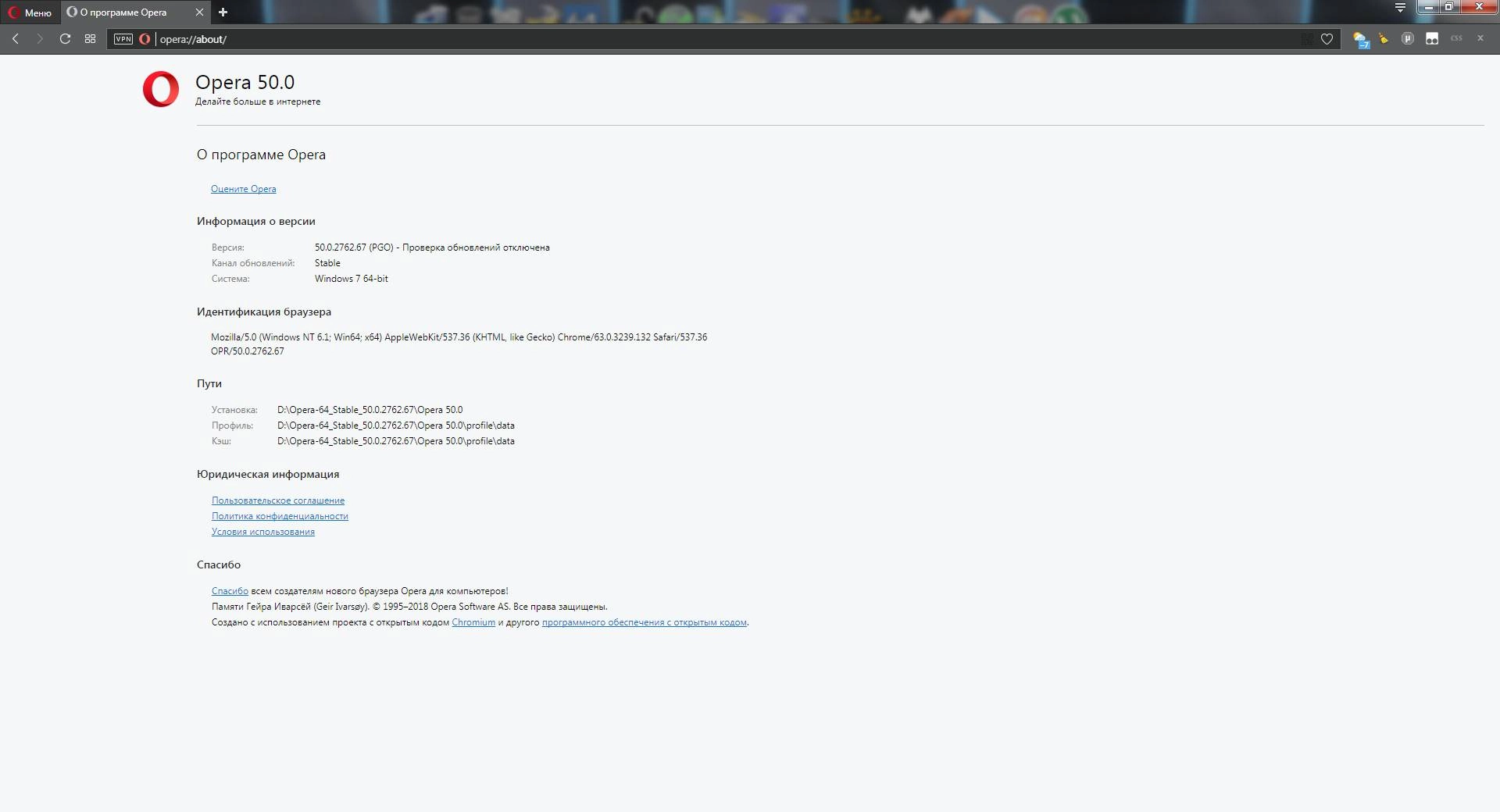Toggle the VPN badge in the address bar
The height and width of the screenshot is (812, 1500).
(x=123, y=39)
